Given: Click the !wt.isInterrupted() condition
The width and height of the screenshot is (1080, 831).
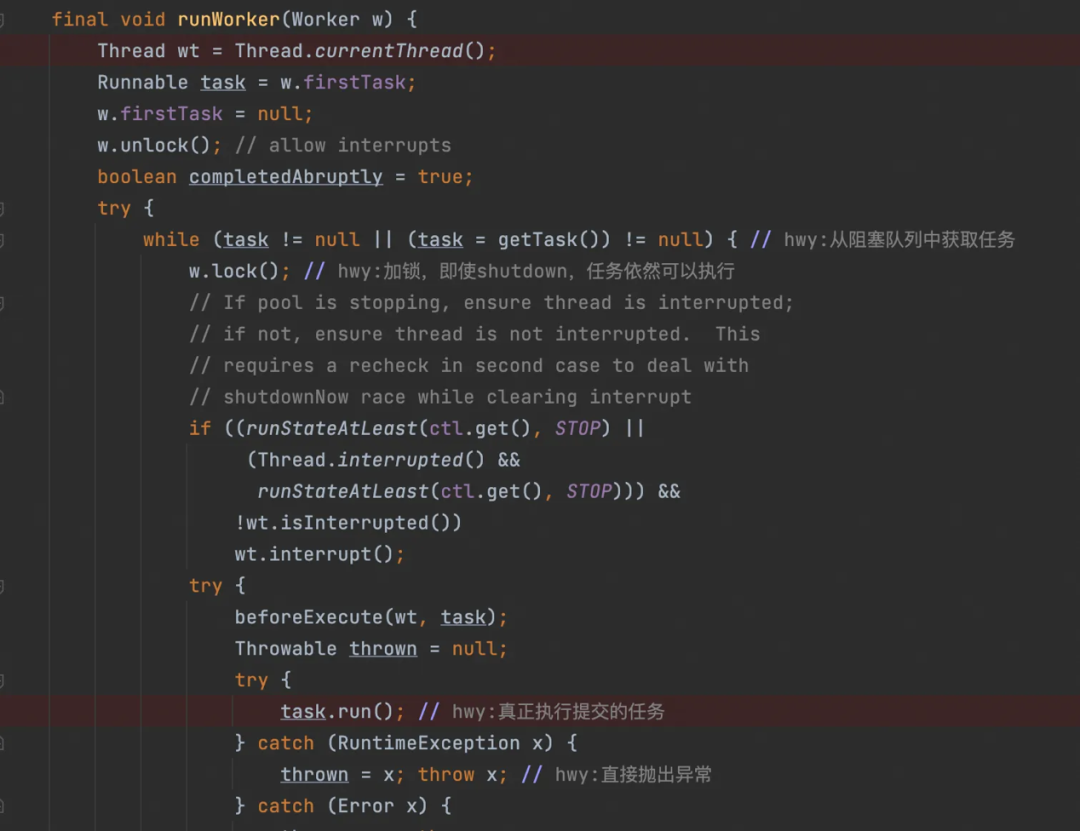Looking at the screenshot, I should point(348,523).
